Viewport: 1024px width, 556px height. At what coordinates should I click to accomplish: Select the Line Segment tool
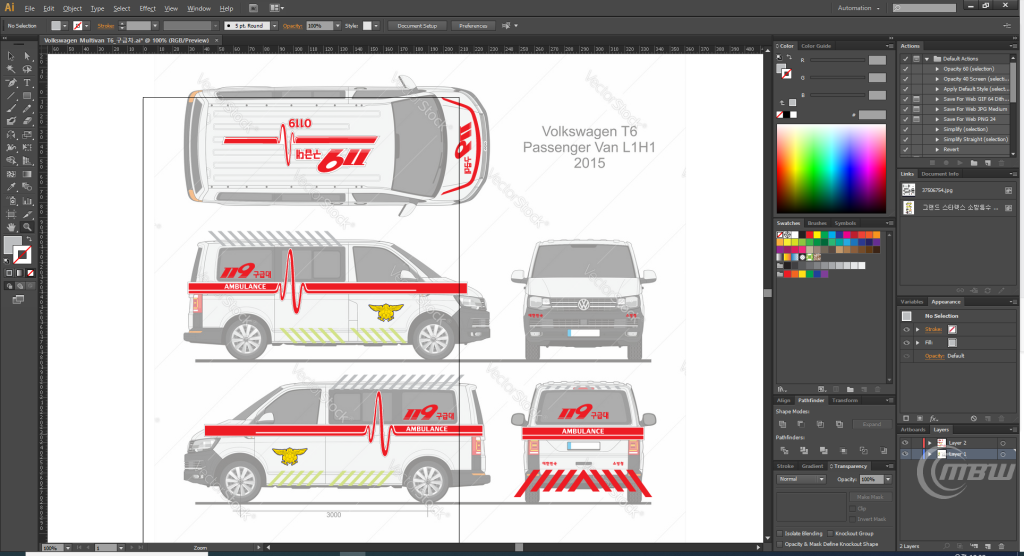coord(11,96)
